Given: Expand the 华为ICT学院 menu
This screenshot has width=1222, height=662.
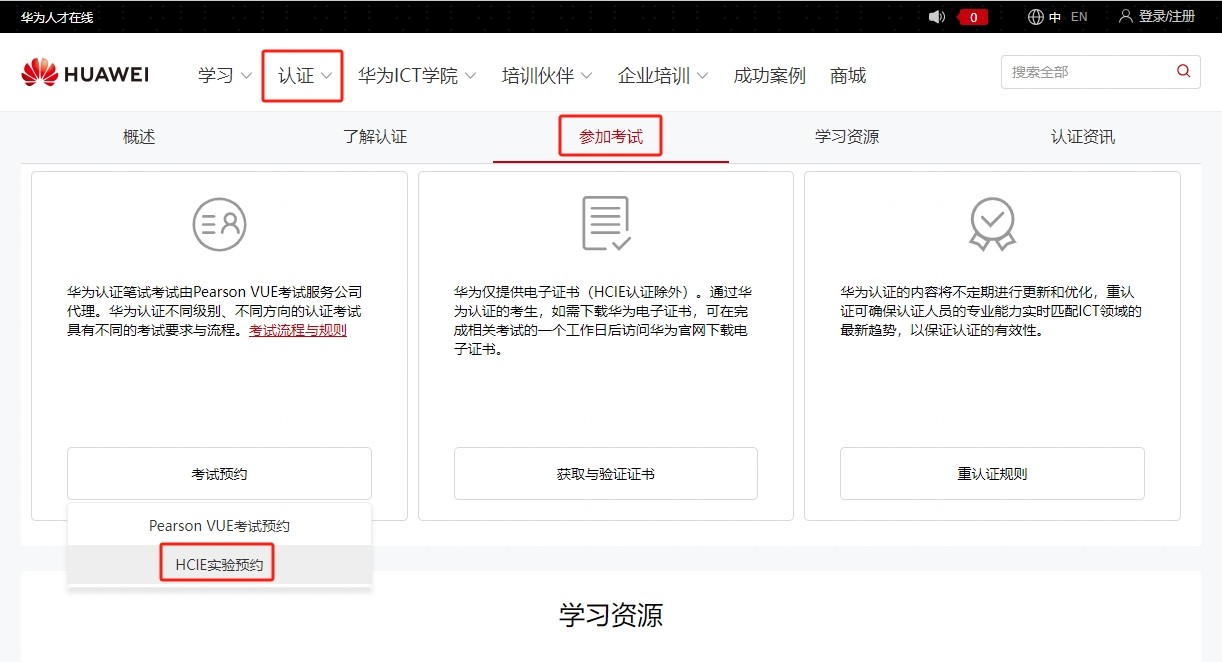Looking at the screenshot, I should 417,76.
